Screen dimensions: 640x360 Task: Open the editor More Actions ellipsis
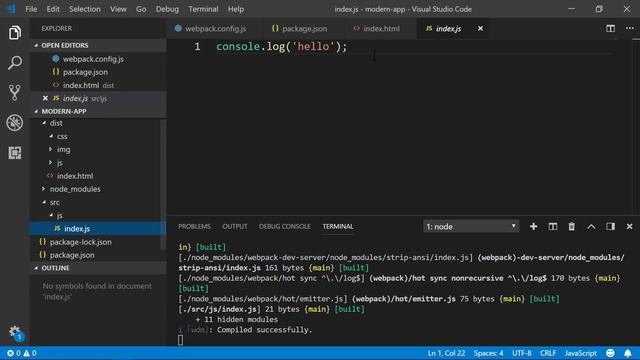pyautogui.click(x=629, y=29)
